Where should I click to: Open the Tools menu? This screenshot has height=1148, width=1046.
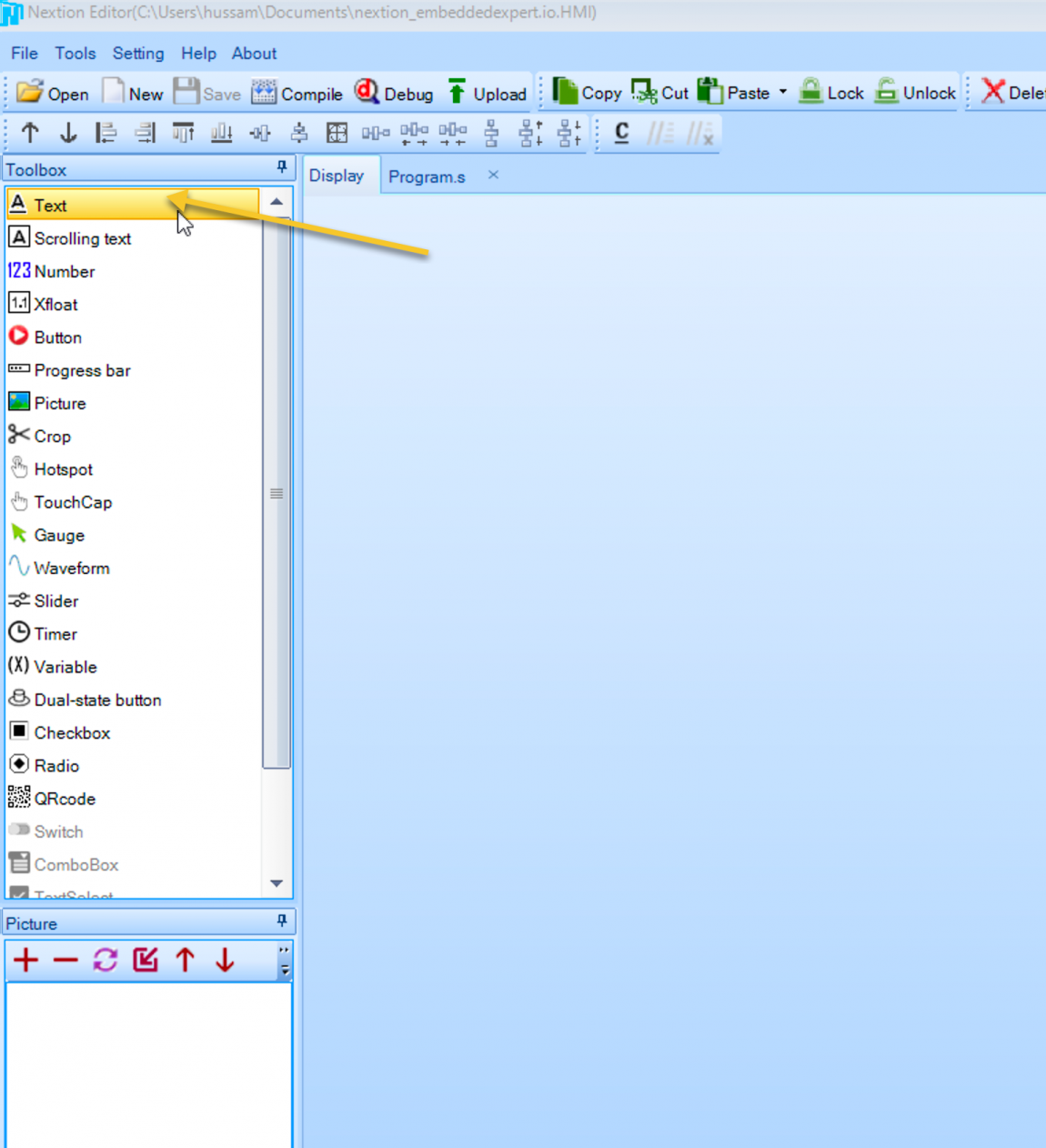click(x=75, y=54)
